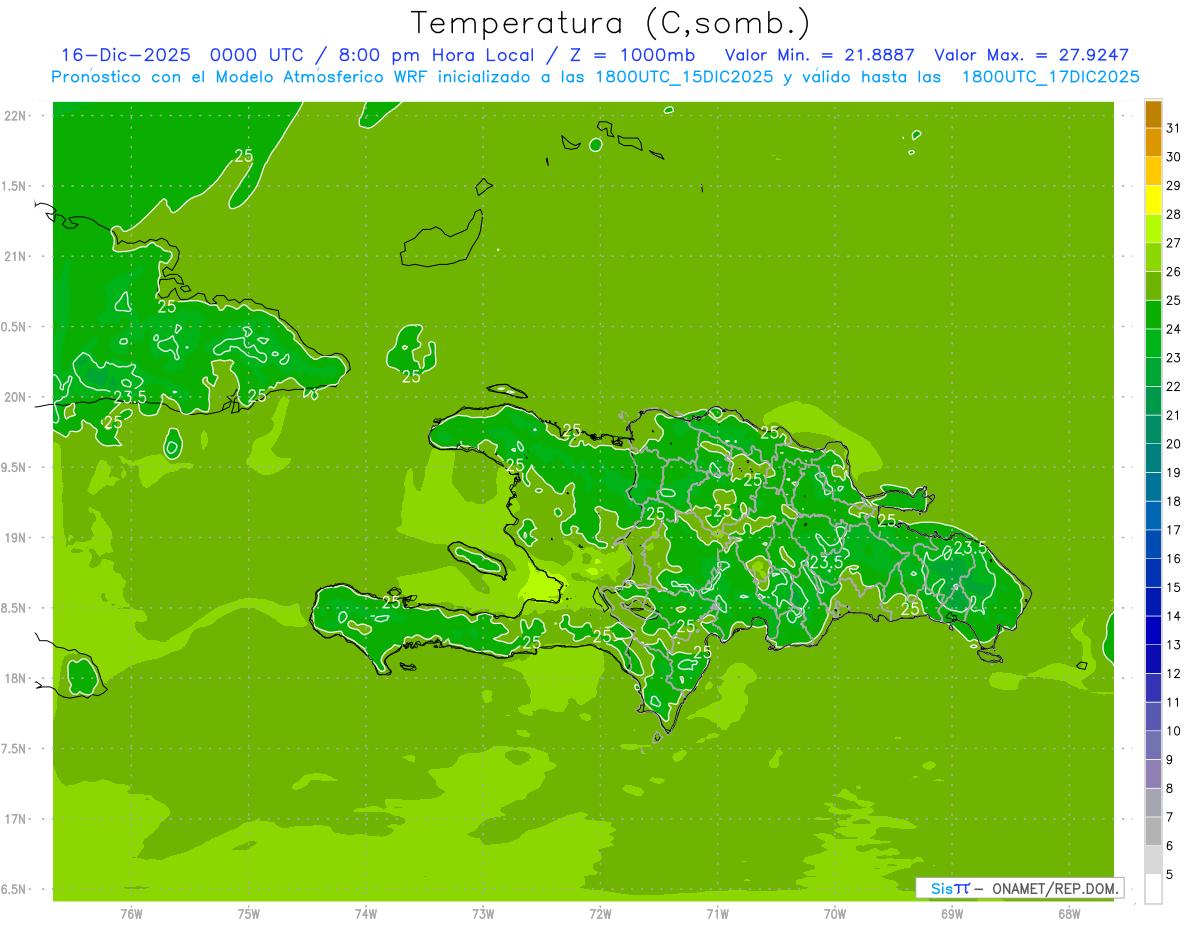Screen dimensions: 1200x927
Task: Click the "73W" longitude label
Action: (x=483, y=914)
